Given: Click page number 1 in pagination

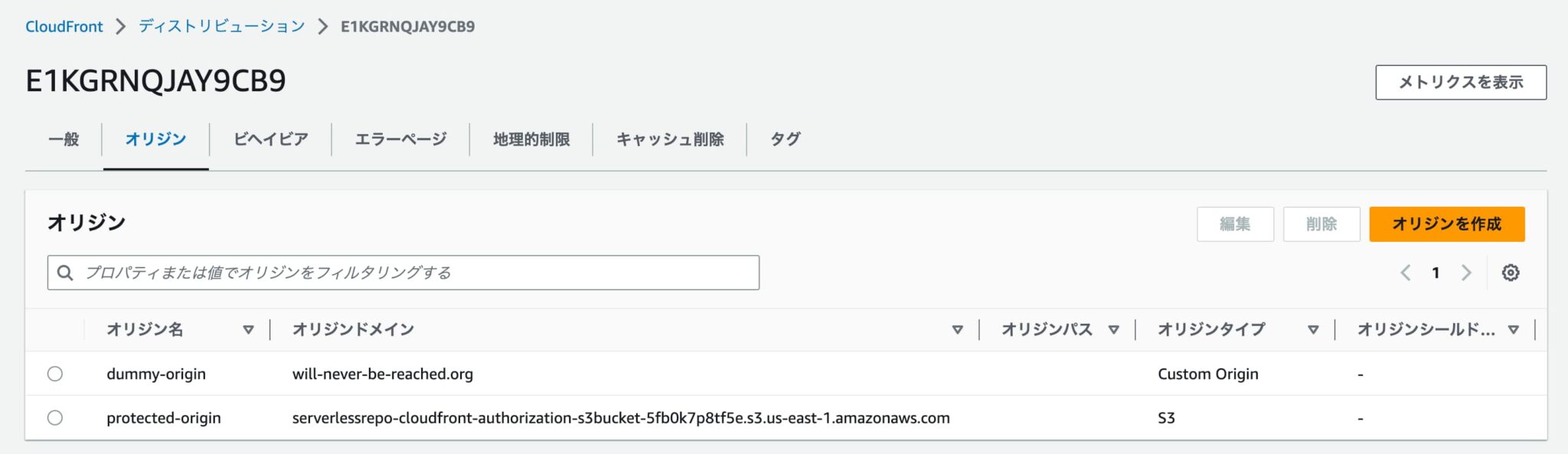Looking at the screenshot, I should pos(1436,273).
